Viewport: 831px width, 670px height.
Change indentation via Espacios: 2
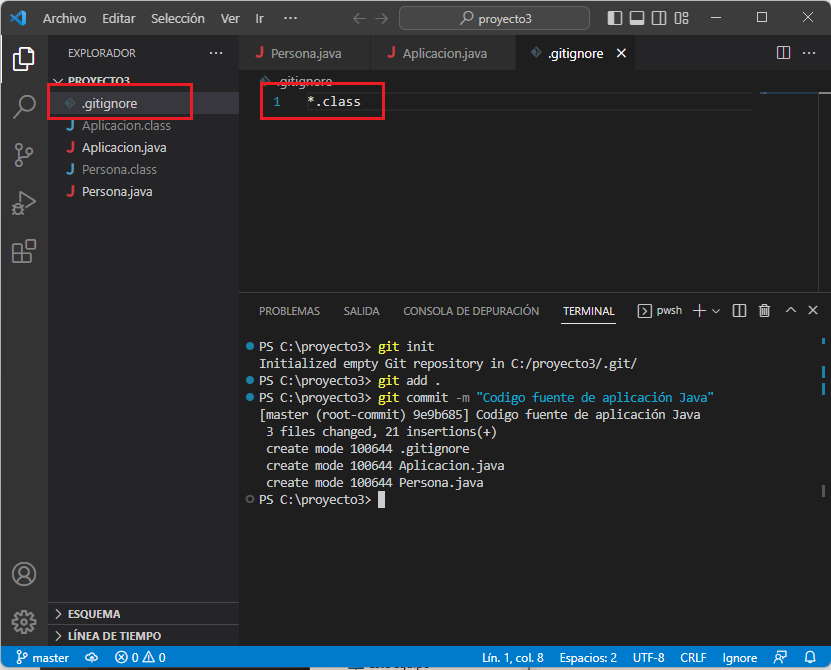pos(588,658)
